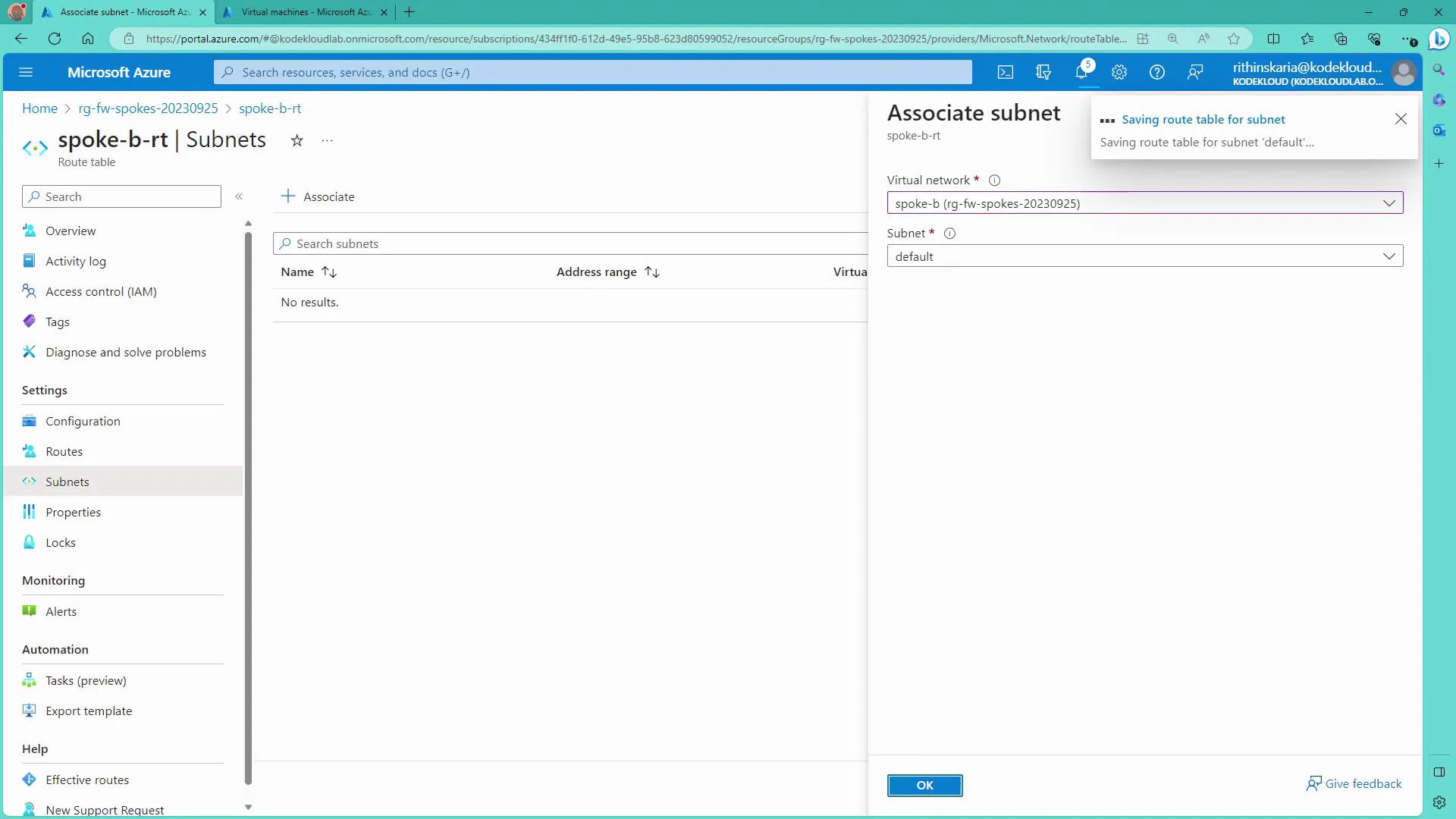Toggle favorite star for spoke-b-rt
This screenshot has width=1456, height=819.
point(297,141)
